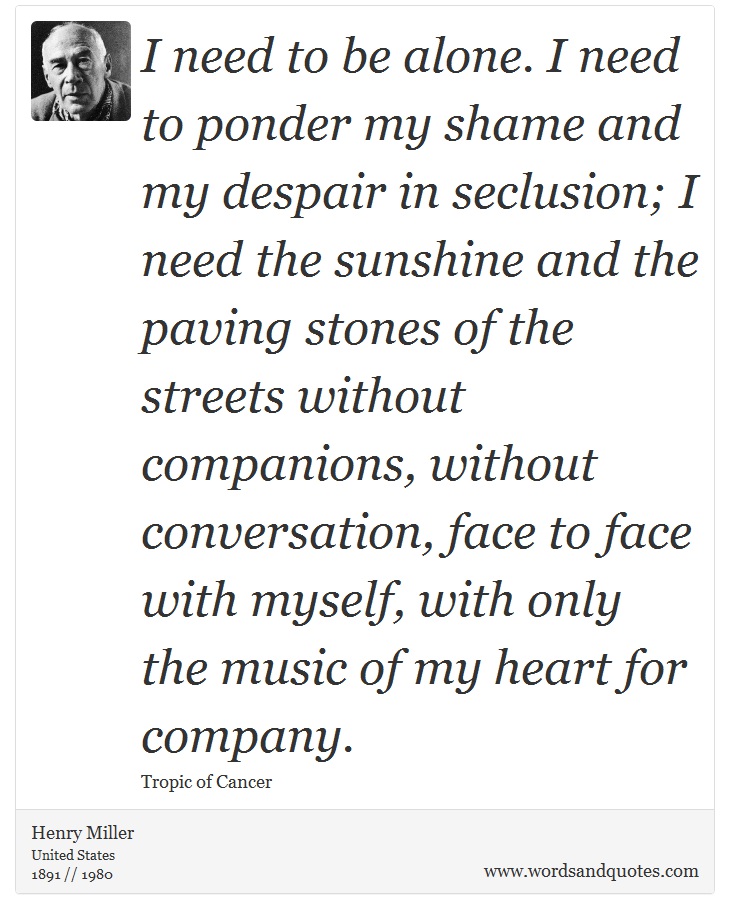This screenshot has height=919, width=730.
Task: Click the 1891 // 1980 dates
Action: click(71, 875)
